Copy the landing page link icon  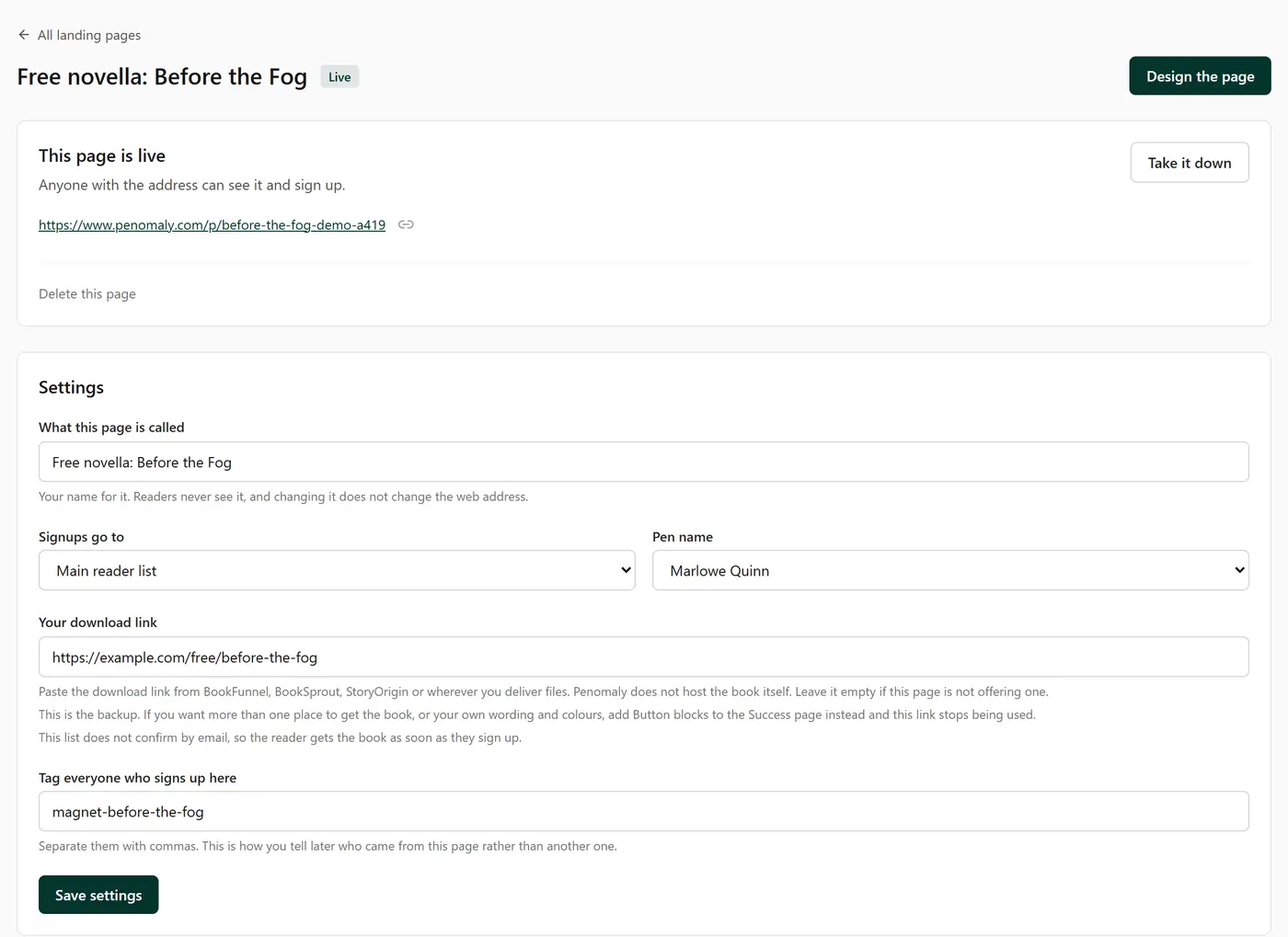[406, 224]
